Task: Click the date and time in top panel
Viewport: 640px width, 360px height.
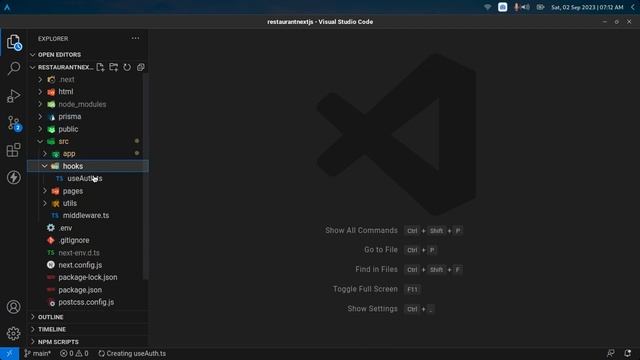Action: point(587,7)
